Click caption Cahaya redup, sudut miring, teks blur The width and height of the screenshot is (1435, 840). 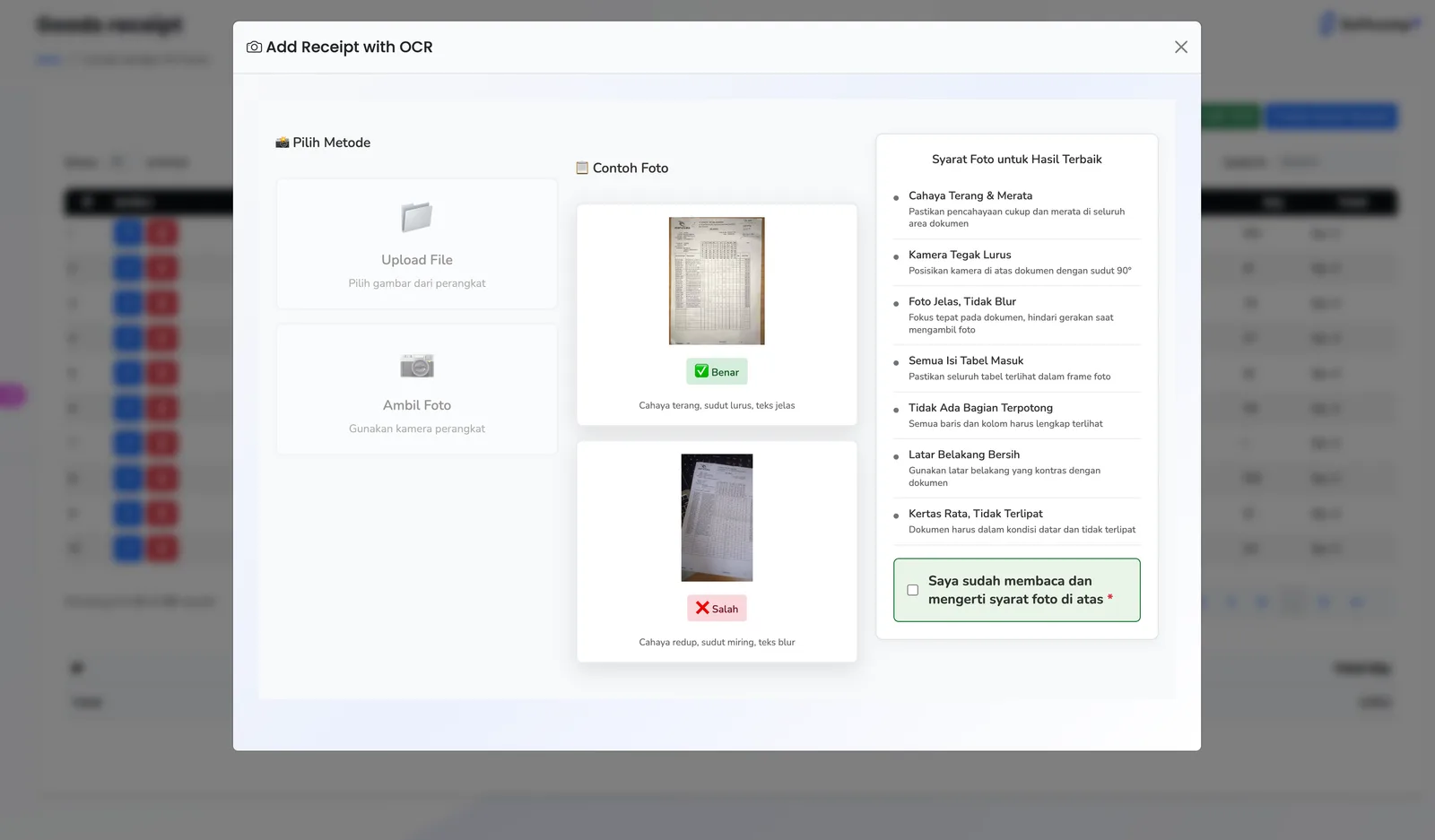pos(717,642)
